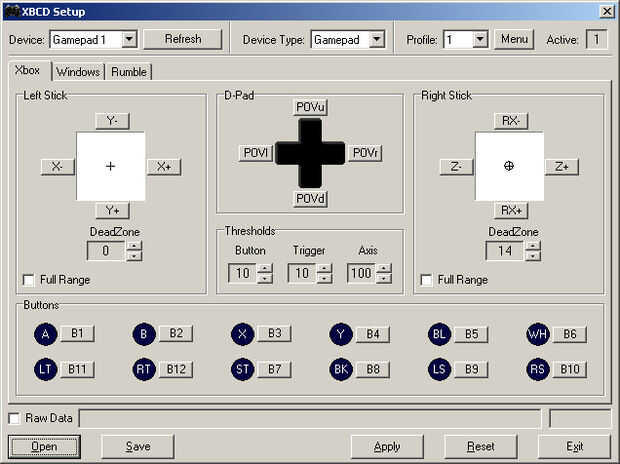Decrease Right Stick DeadZone value
Viewport: 620px width, 464px height.
tap(533, 256)
